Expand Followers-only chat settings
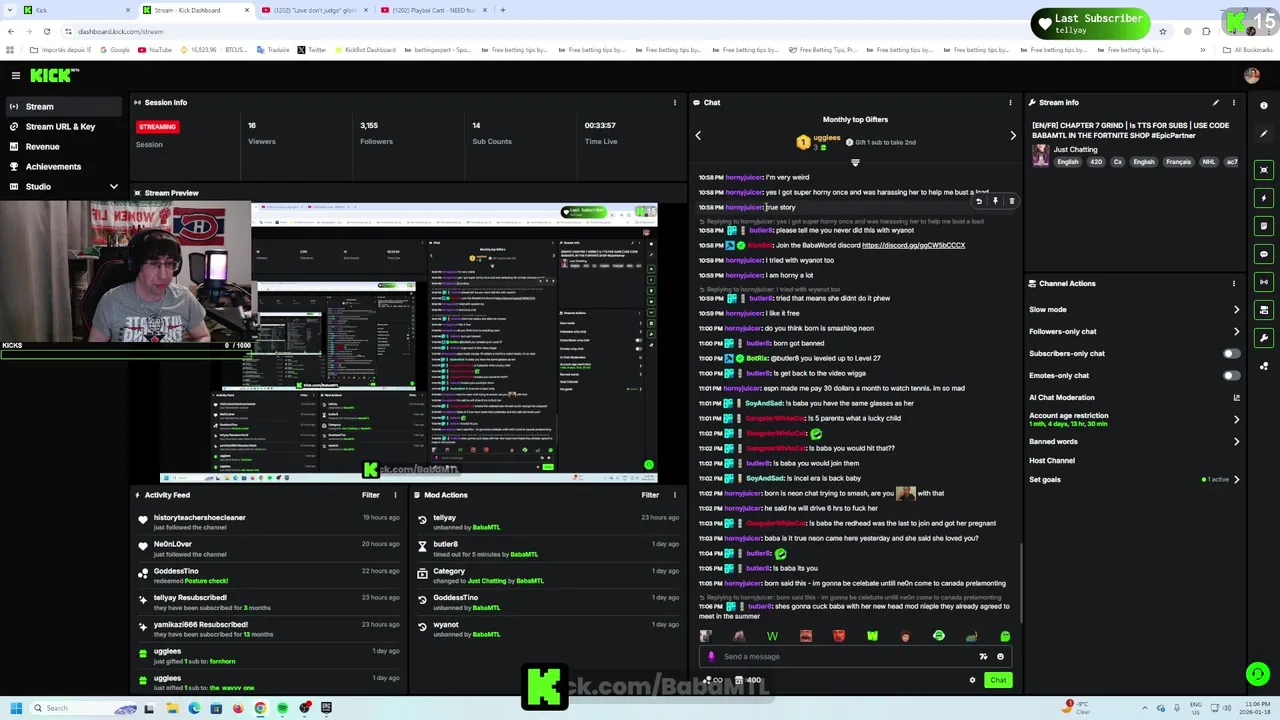 (x=1236, y=331)
